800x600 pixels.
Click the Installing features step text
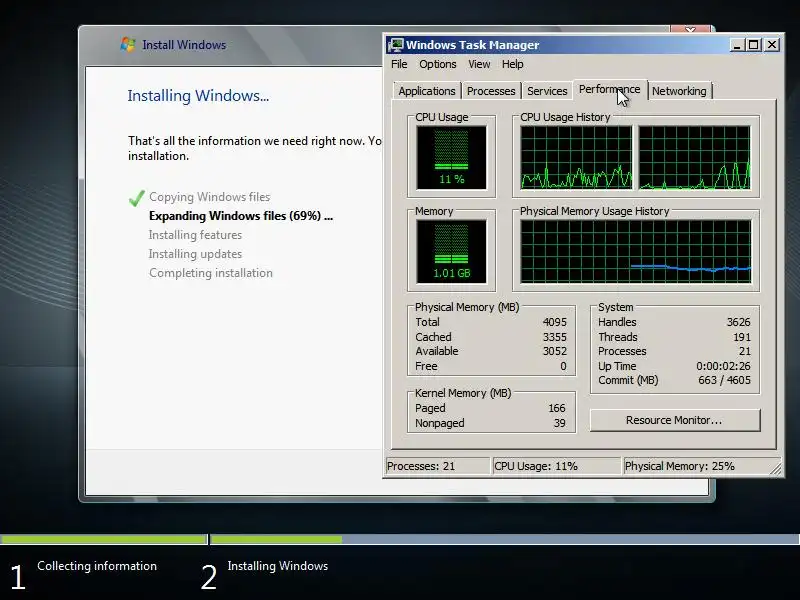pos(195,235)
